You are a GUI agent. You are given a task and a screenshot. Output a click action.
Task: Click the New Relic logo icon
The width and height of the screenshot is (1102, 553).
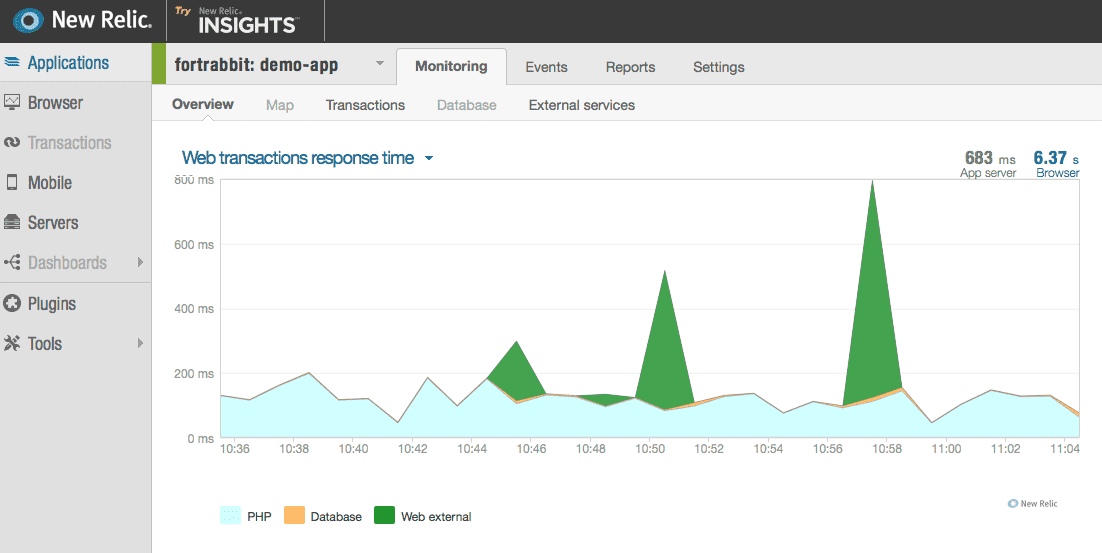coord(29,20)
